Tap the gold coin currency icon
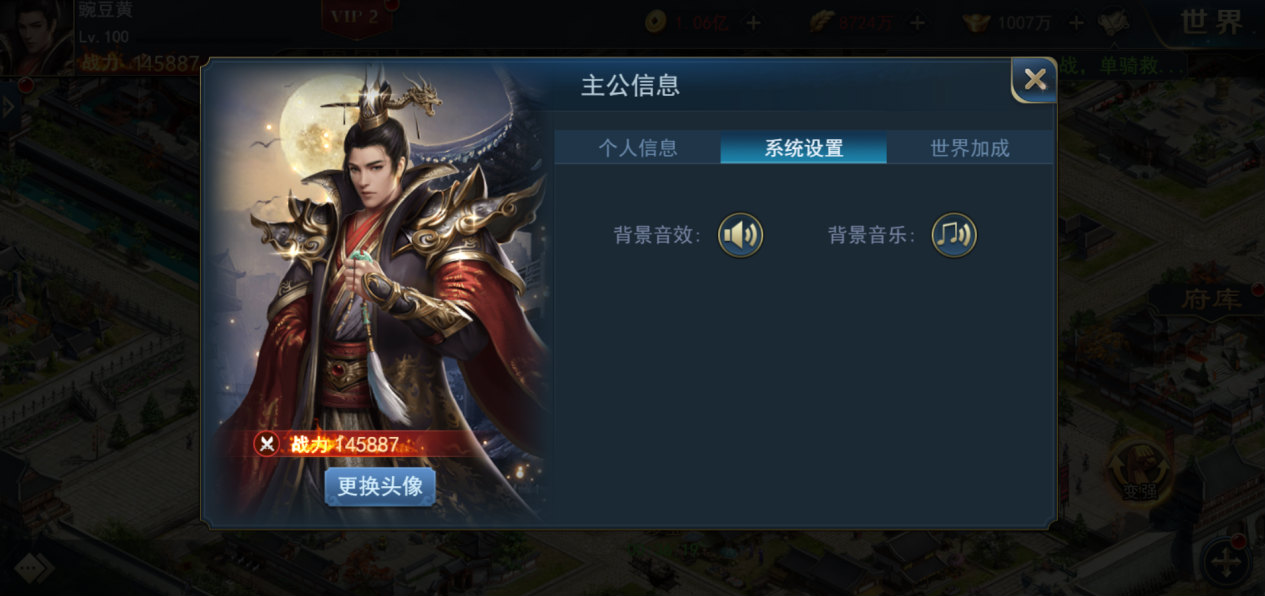Viewport: 1265px width, 596px height. point(655,22)
